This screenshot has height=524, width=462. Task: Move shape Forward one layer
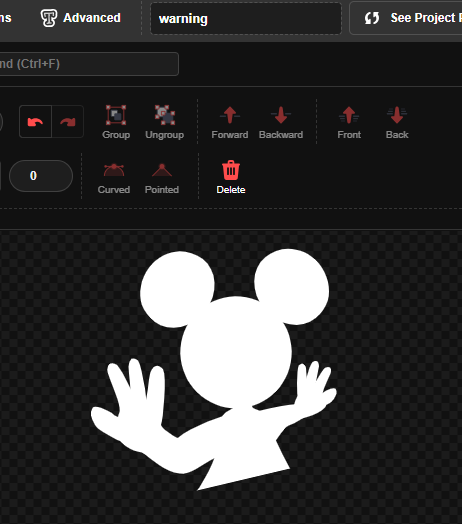click(x=230, y=122)
